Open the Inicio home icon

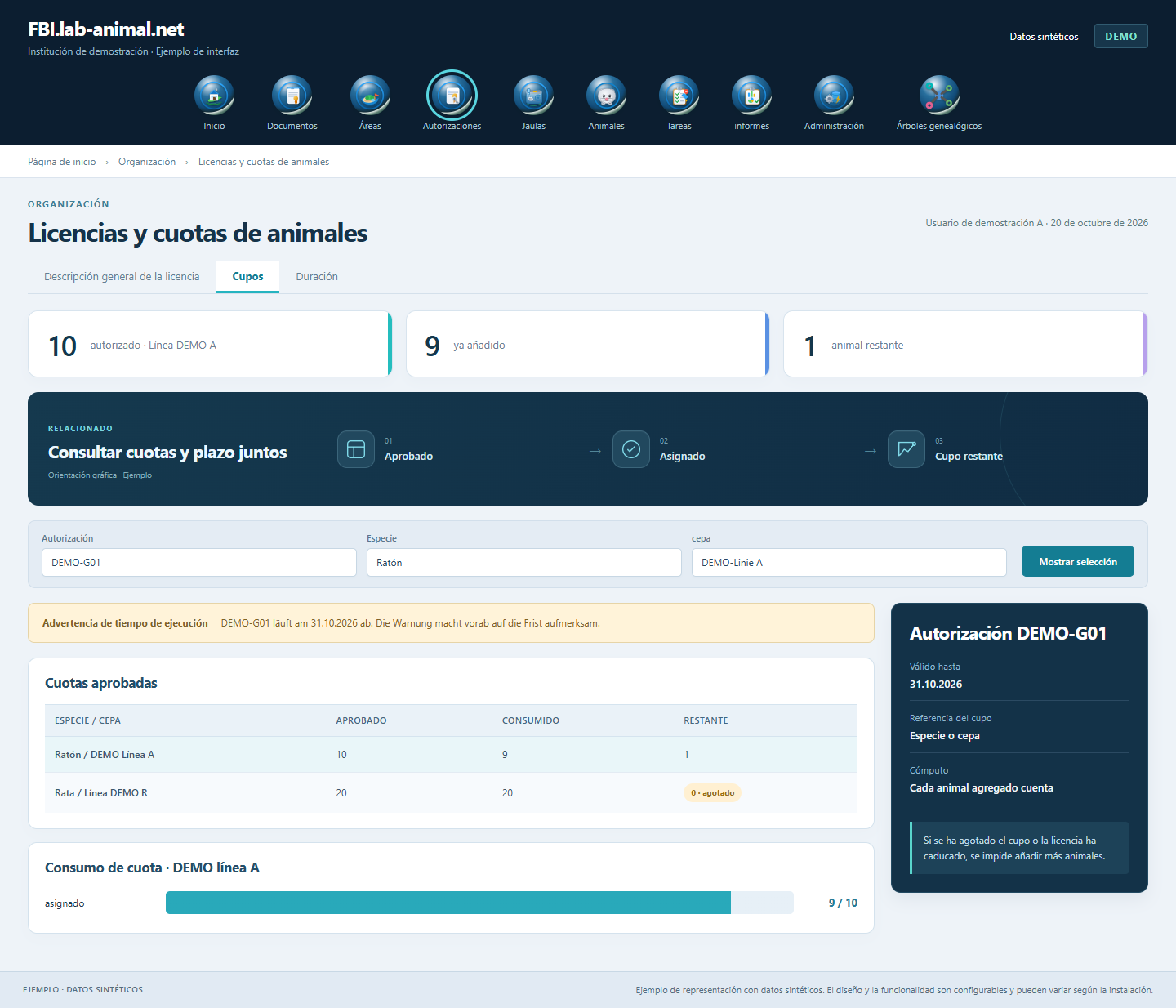(x=214, y=96)
